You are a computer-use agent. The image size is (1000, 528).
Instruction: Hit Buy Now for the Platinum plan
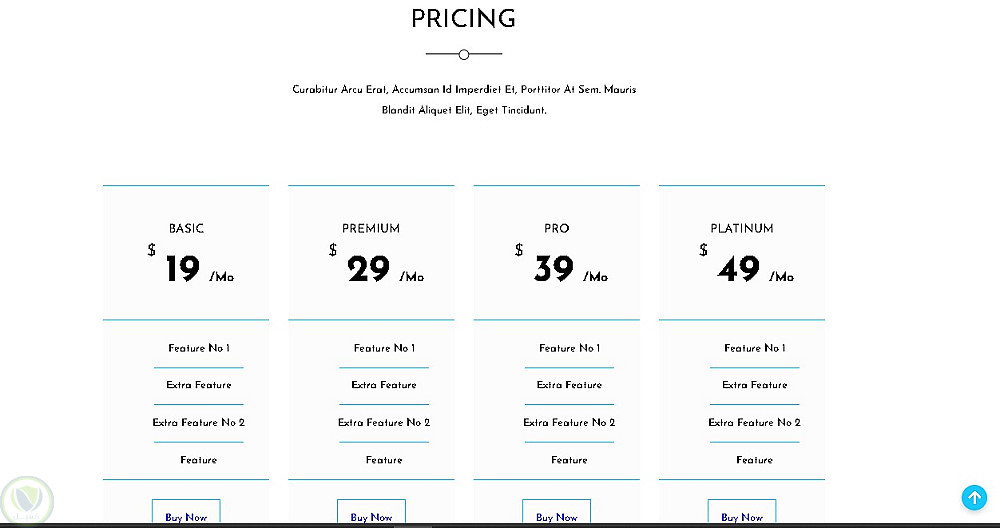[742, 516]
